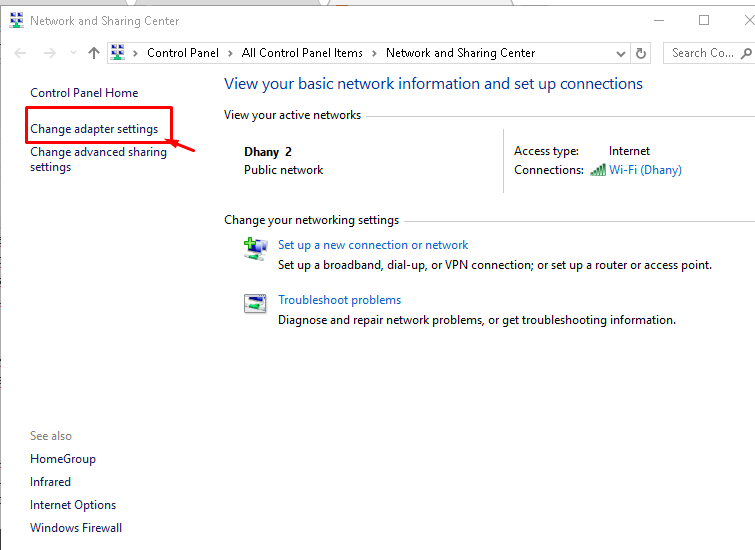Open Change adapter settings
Viewport: 755px width, 550px height.
click(94, 129)
